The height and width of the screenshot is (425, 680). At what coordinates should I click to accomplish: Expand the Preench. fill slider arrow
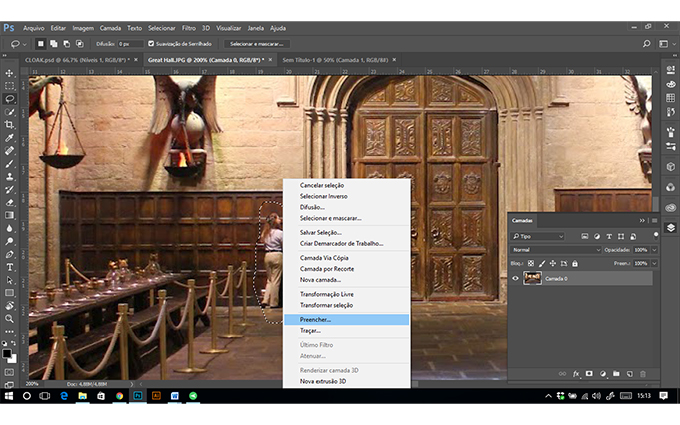(654, 263)
